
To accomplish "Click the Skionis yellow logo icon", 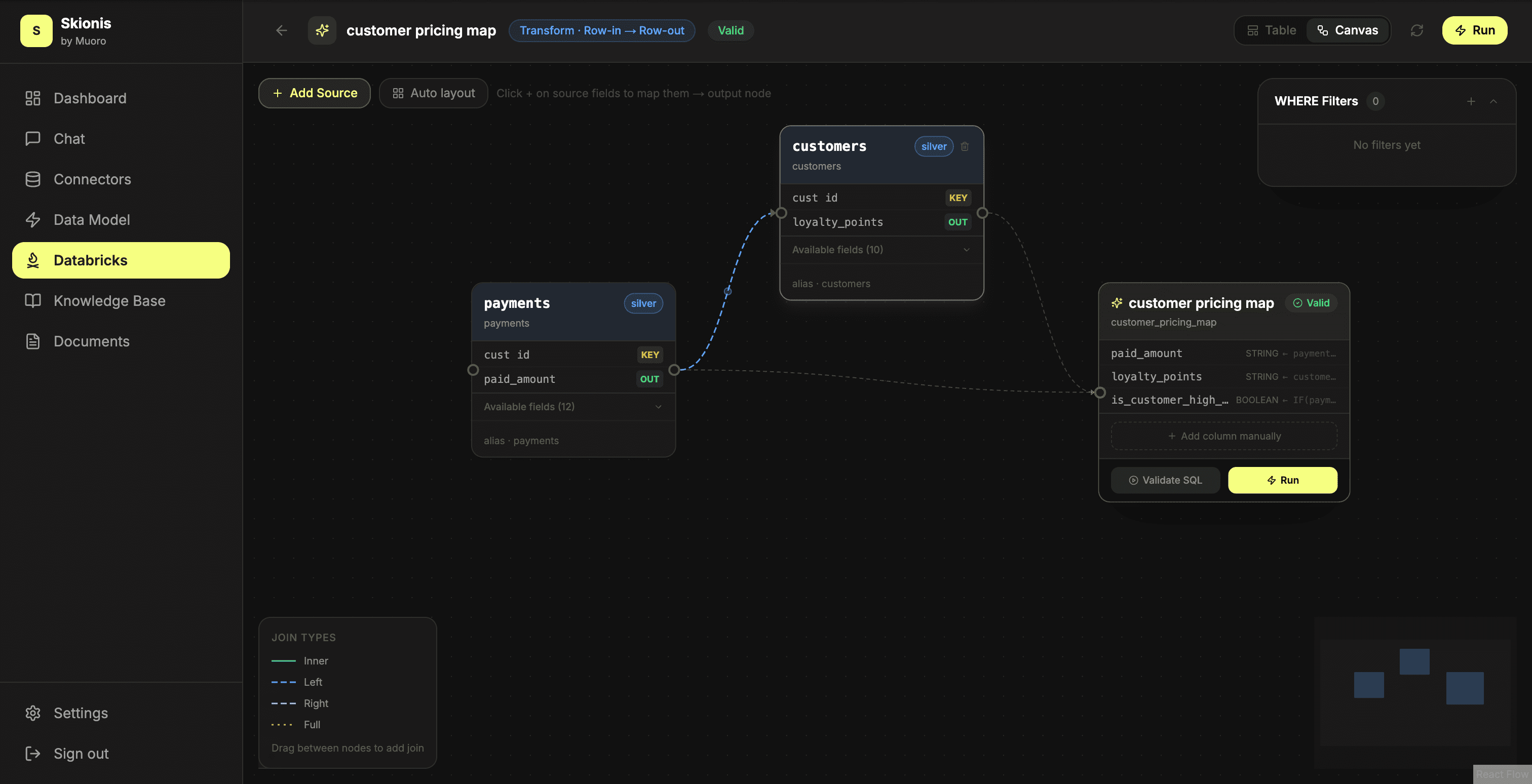I will tap(36, 30).
